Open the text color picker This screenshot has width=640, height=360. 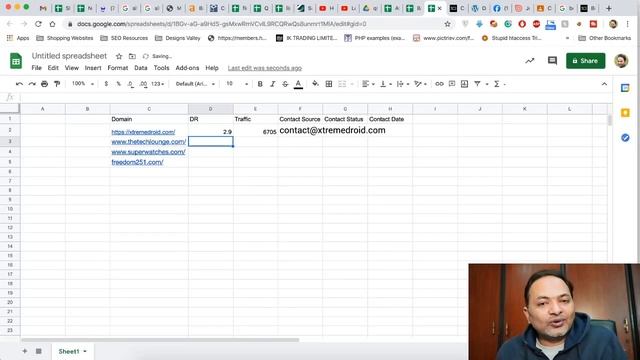click(298, 84)
